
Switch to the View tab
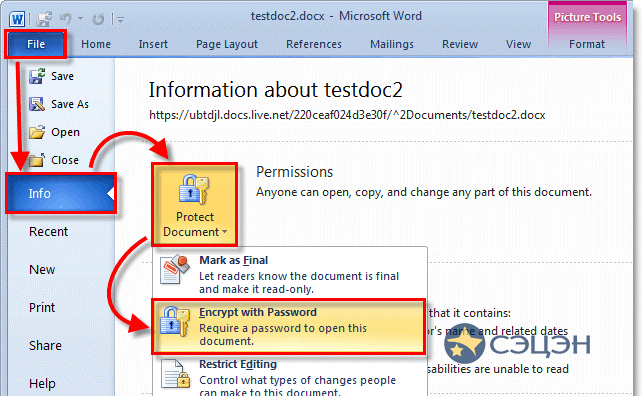[x=518, y=44]
